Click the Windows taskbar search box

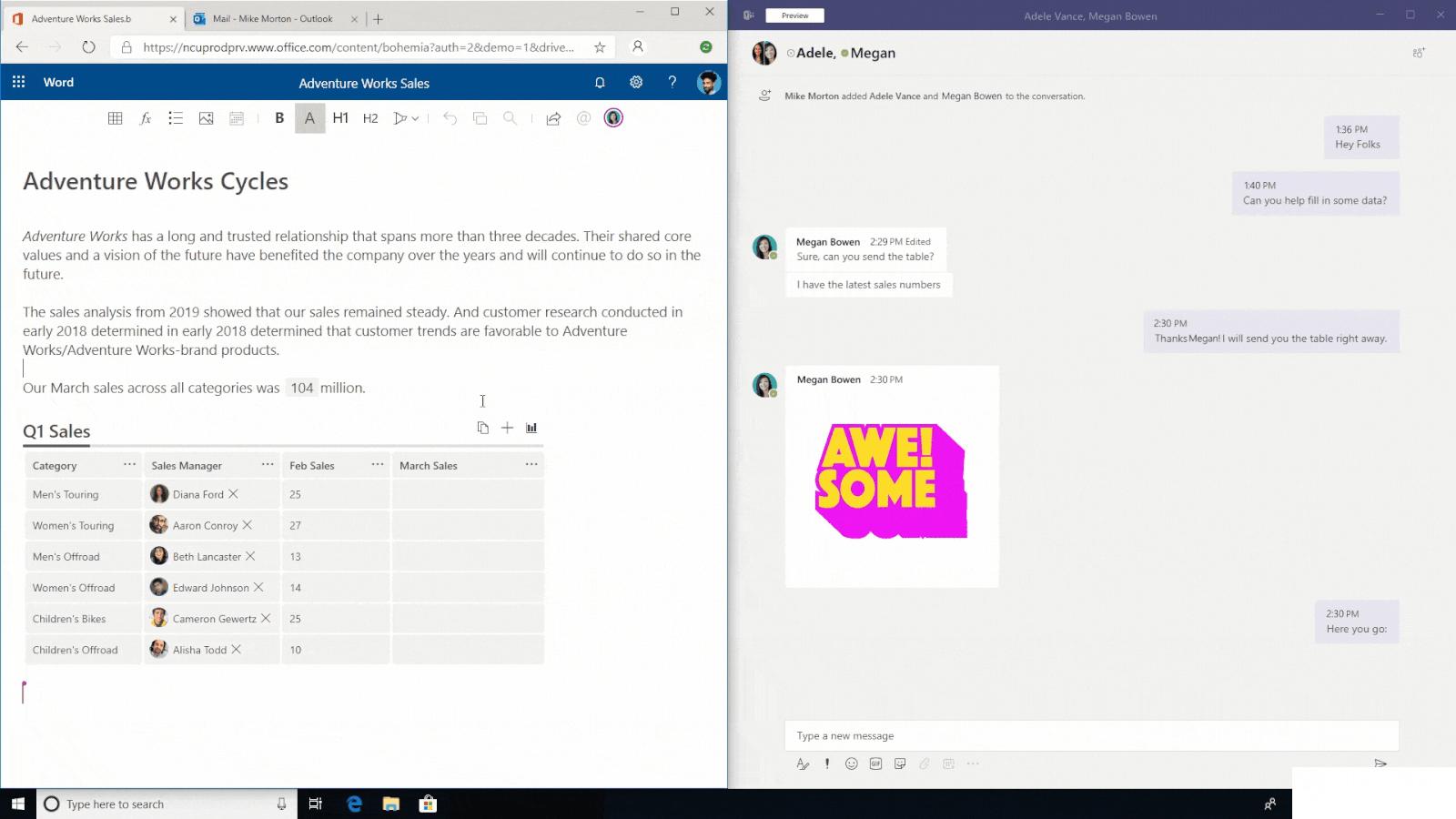pos(167,804)
